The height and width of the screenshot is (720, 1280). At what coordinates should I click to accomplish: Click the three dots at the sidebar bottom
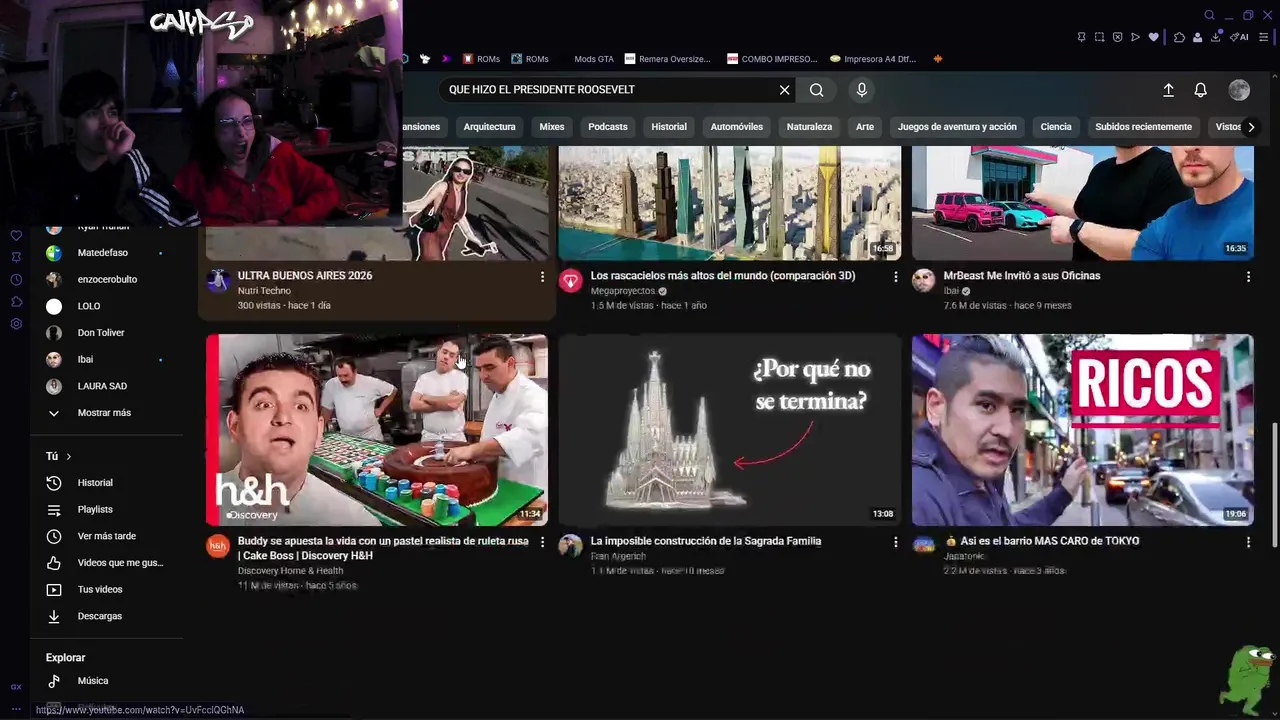click(16, 708)
